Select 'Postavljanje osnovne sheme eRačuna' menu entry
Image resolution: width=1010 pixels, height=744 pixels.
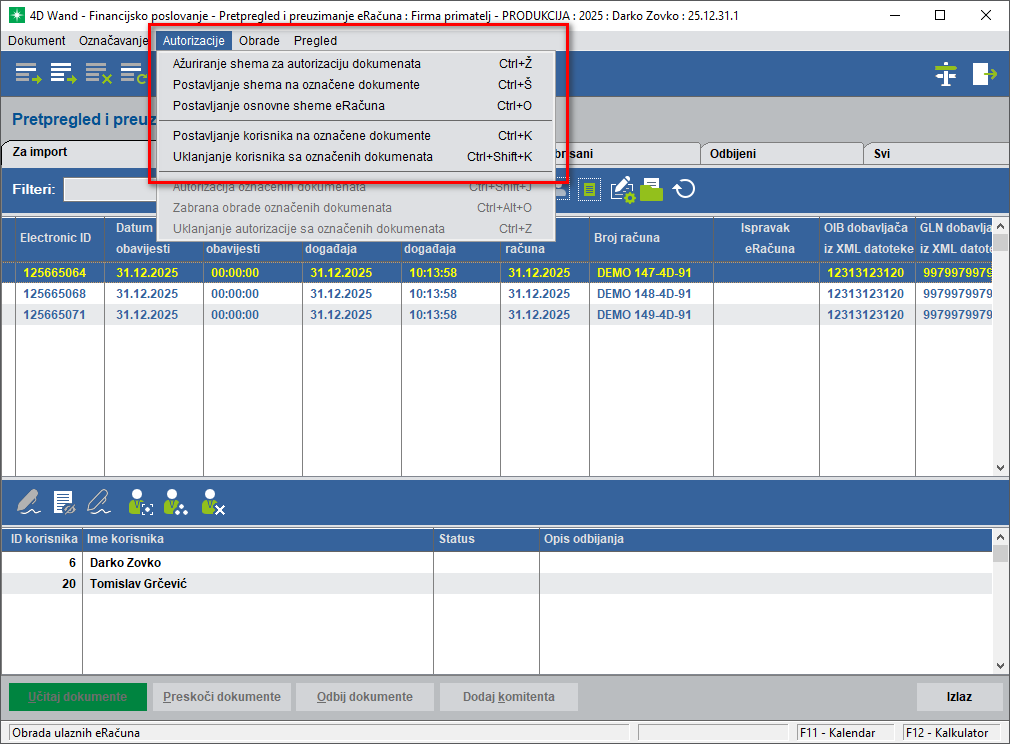(279, 106)
